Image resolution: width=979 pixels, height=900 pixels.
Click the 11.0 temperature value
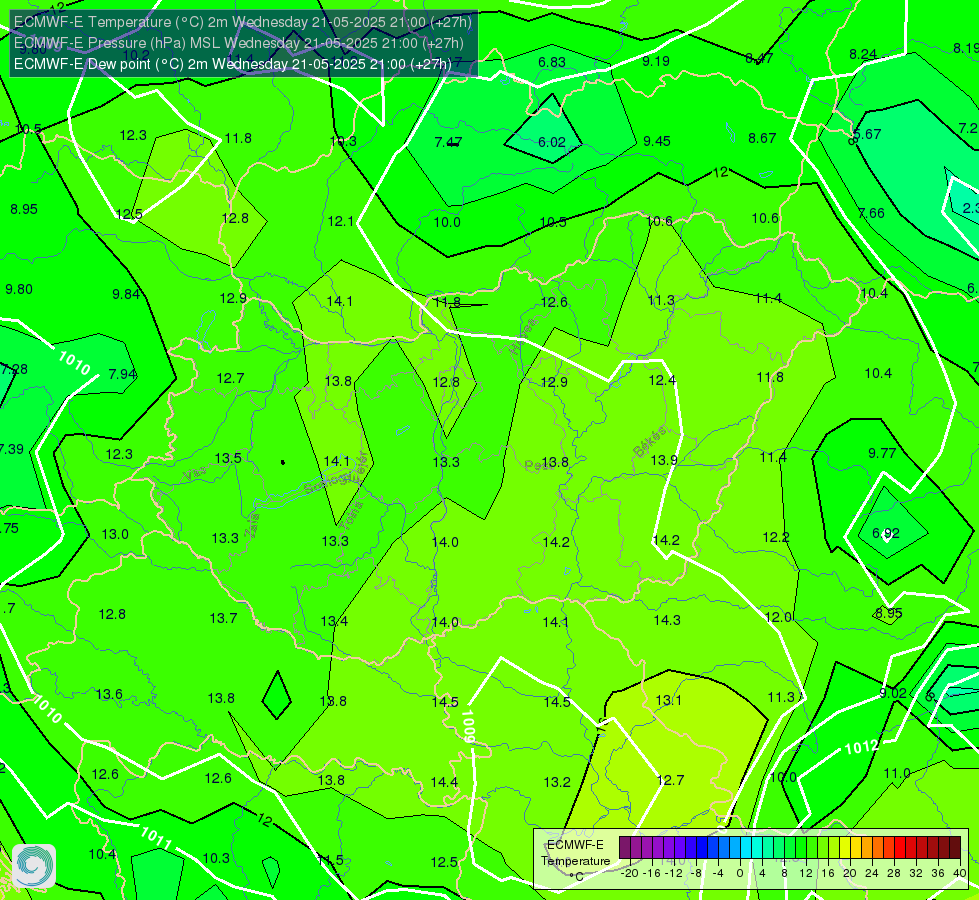tap(897, 773)
